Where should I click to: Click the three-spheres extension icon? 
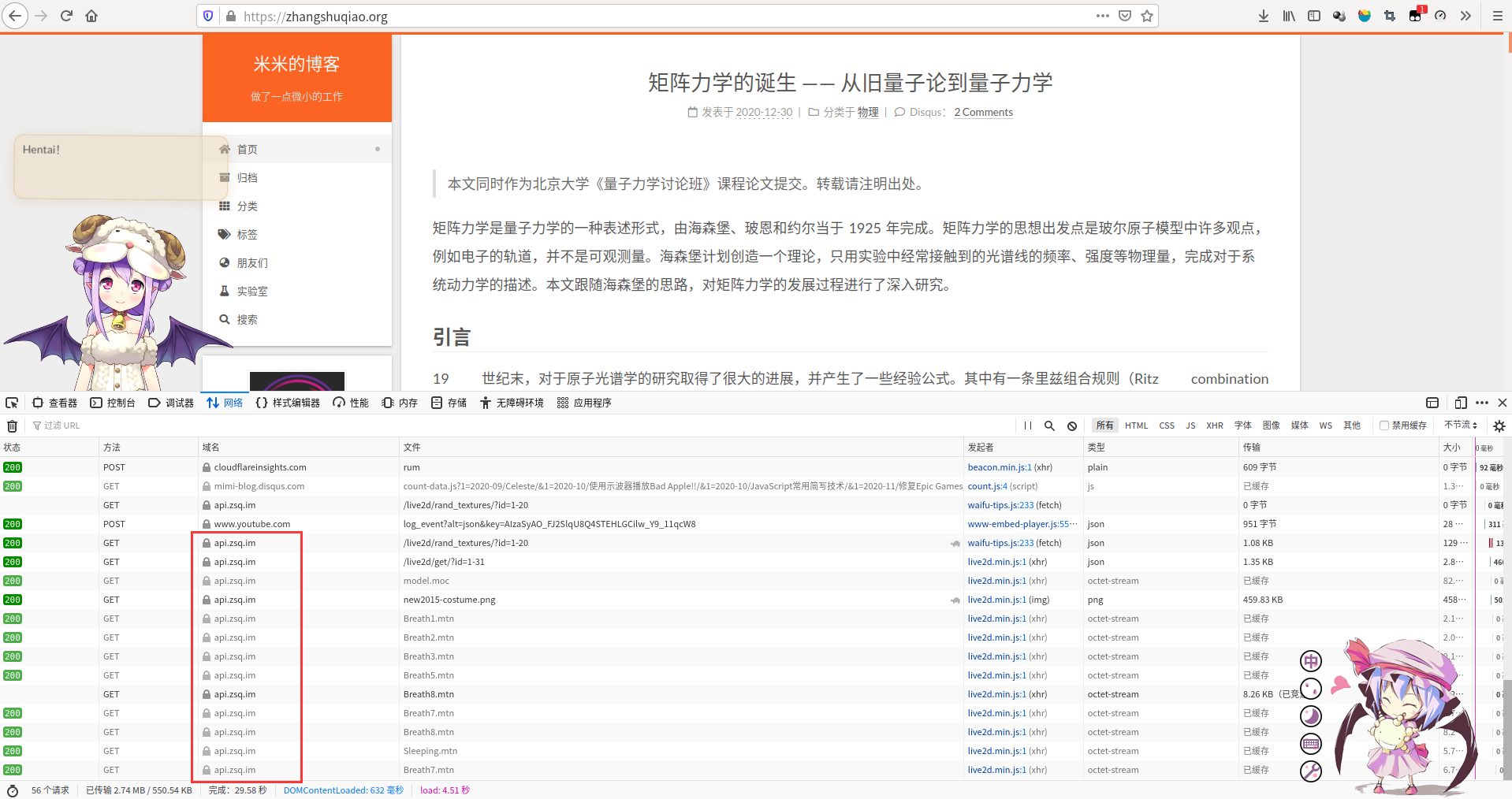(1339, 16)
